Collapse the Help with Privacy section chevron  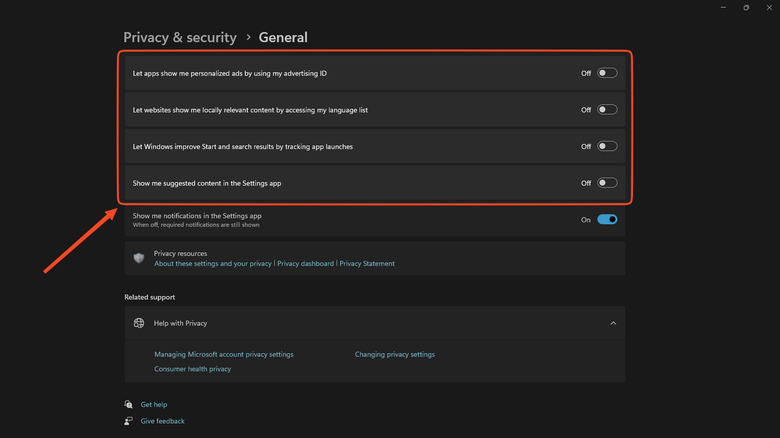pyautogui.click(x=613, y=323)
